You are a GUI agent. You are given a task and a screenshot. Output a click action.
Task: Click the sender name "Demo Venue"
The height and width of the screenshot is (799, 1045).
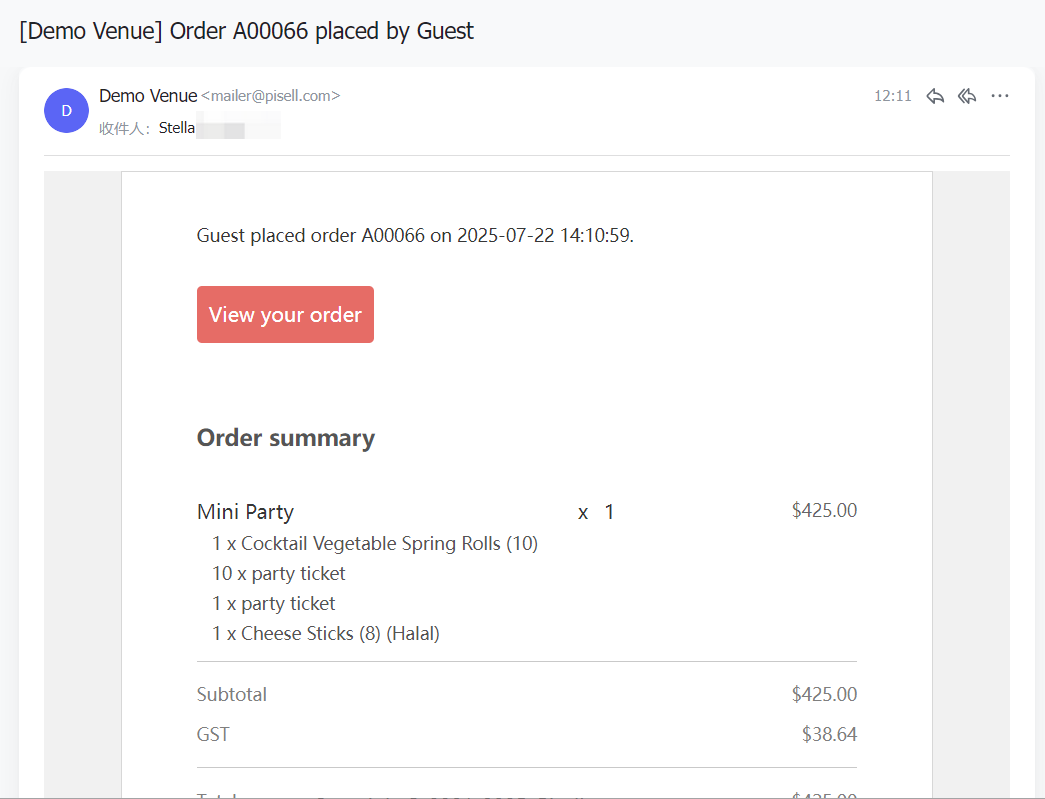click(x=148, y=96)
